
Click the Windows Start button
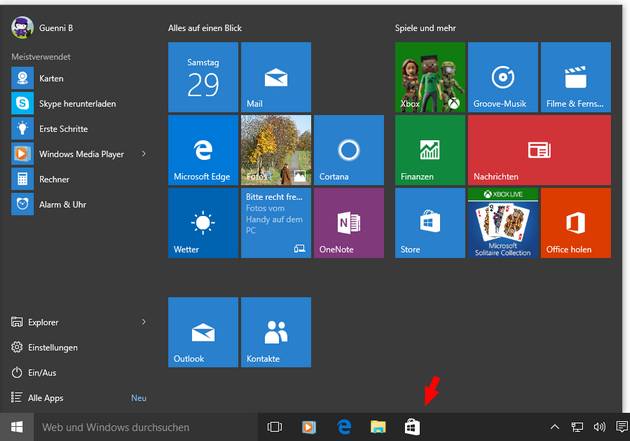(17, 427)
